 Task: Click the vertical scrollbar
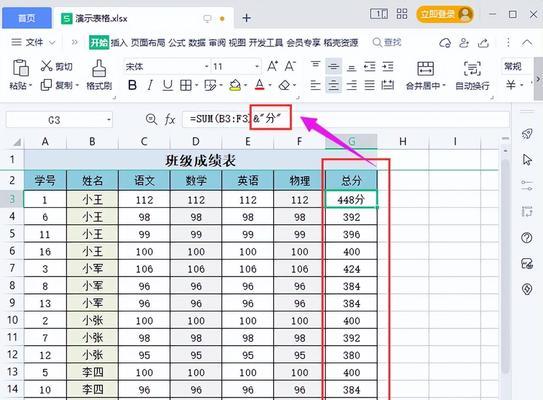pyautogui.click(x=505, y=267)
